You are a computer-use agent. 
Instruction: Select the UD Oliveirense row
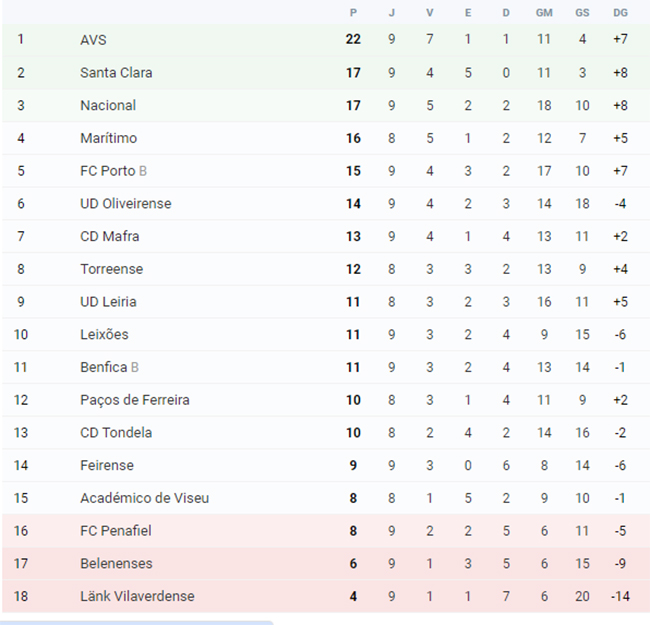click(326, 203)
